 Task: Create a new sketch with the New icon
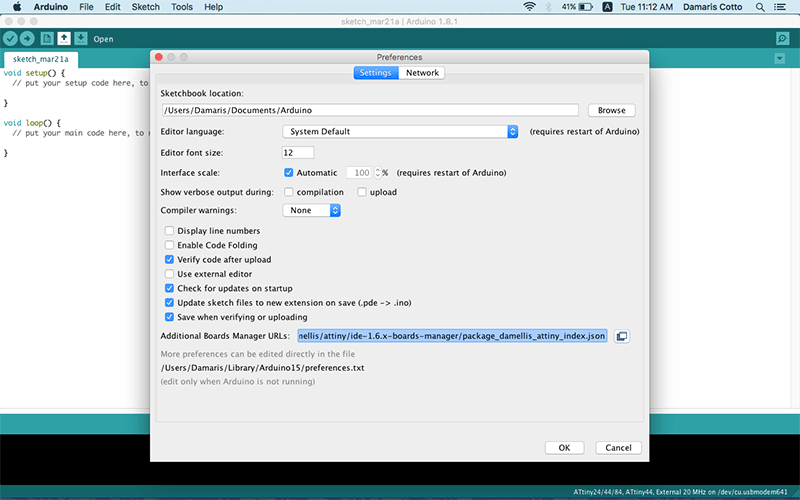click(x=47, y=39)
